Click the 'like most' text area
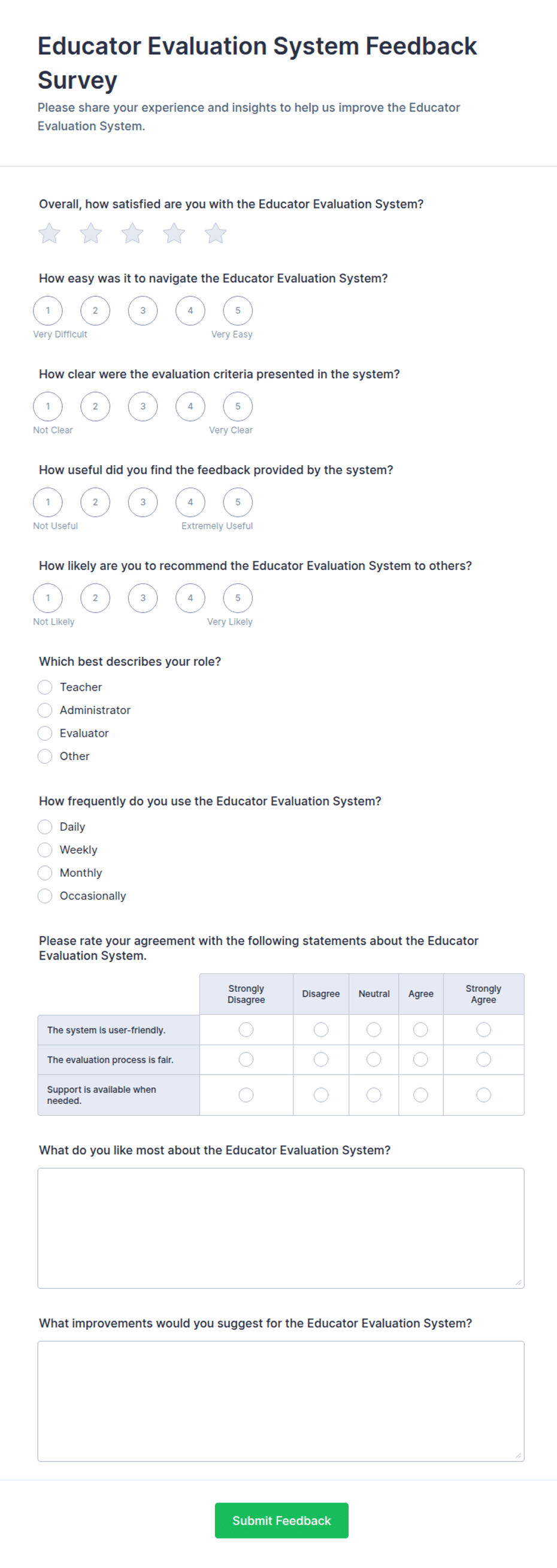This screenshot has height=1568, width=557. [x=281, y=1228]
